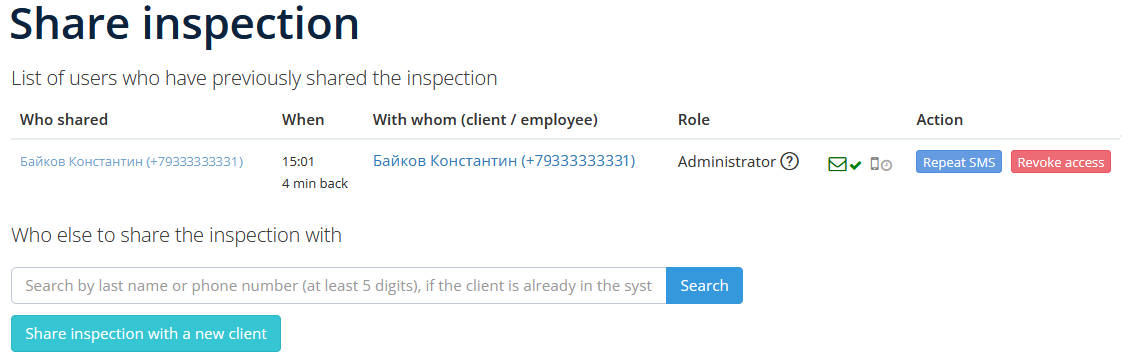Click the Role column header
Image resolution: width=1131 pixels, height=362 pixels.
pyautogui.click(x=694, y=120)
